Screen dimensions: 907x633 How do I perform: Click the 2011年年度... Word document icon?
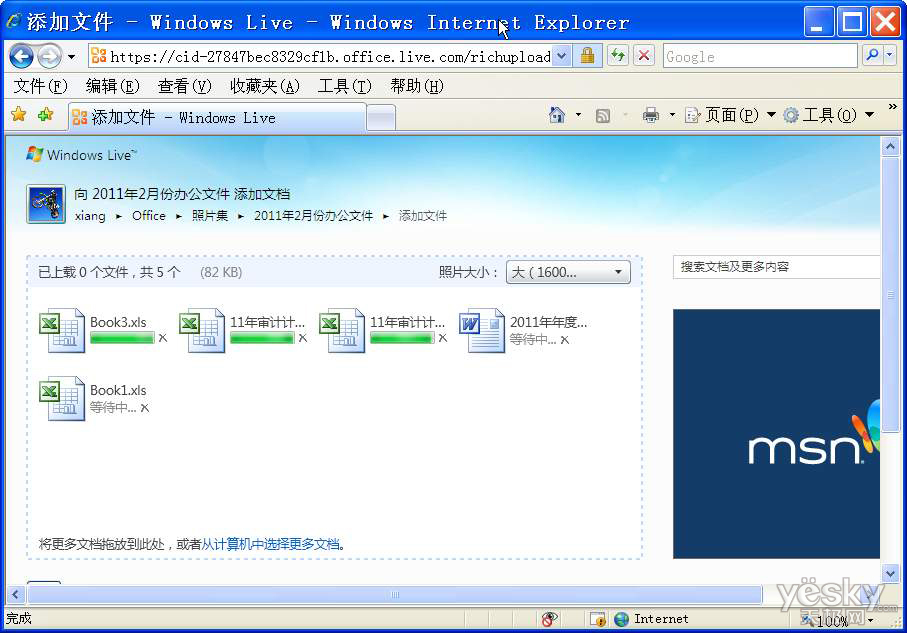click(x=482, y=330)
